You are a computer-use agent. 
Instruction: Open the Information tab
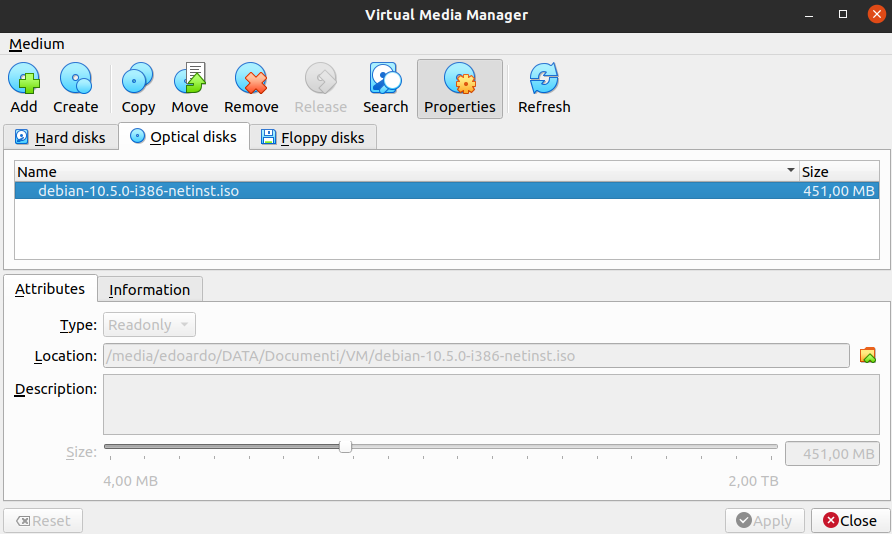[x=150, y=290]
